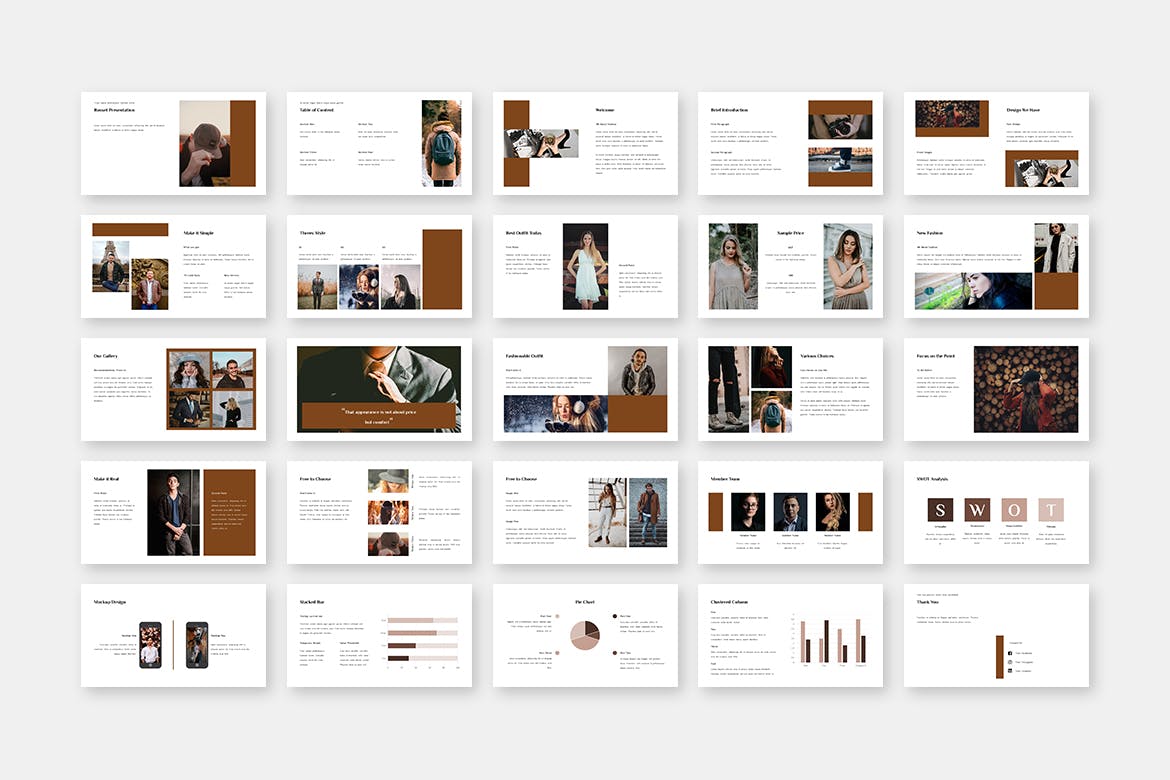This screenshot has height=780, width=1170.
Task: Select the pie chart graphic
Action: tap(584, 634)
